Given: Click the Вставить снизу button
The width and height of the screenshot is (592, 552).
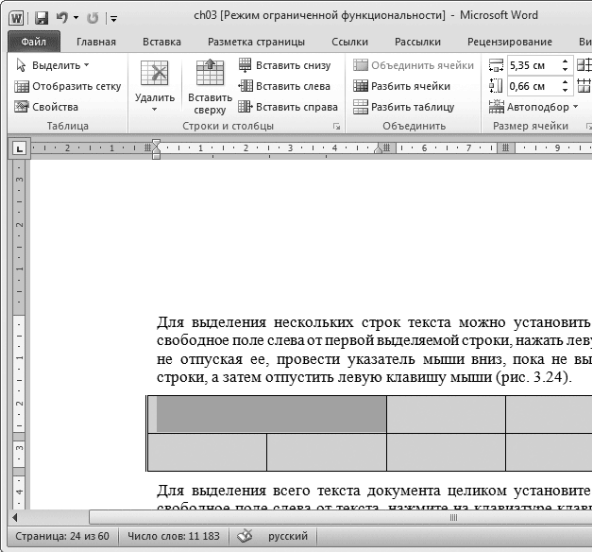Looking at the screenshot, I should click(x=285, y=65).
